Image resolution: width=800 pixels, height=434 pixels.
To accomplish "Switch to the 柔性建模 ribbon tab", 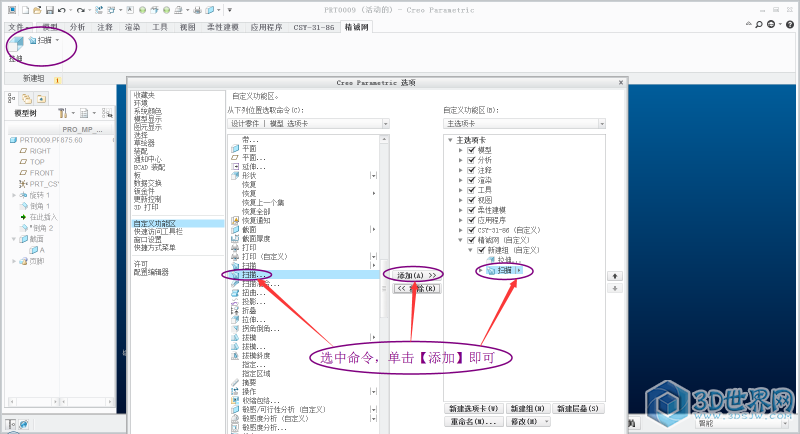I will click(x=223, y=27).
